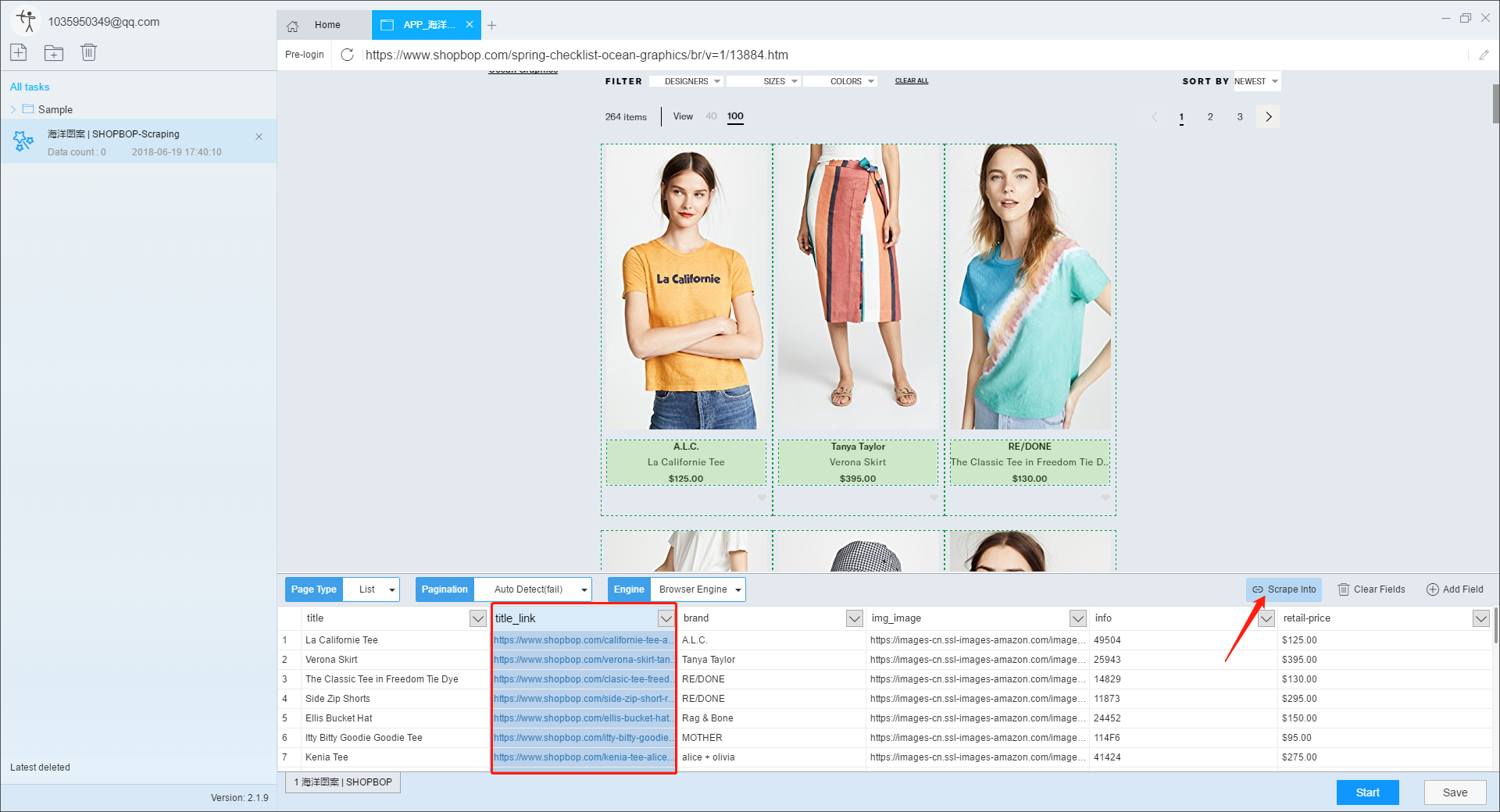Click the edit URL pencil icon
This screenshot has height=812, width=1500.
point(1484,55)
